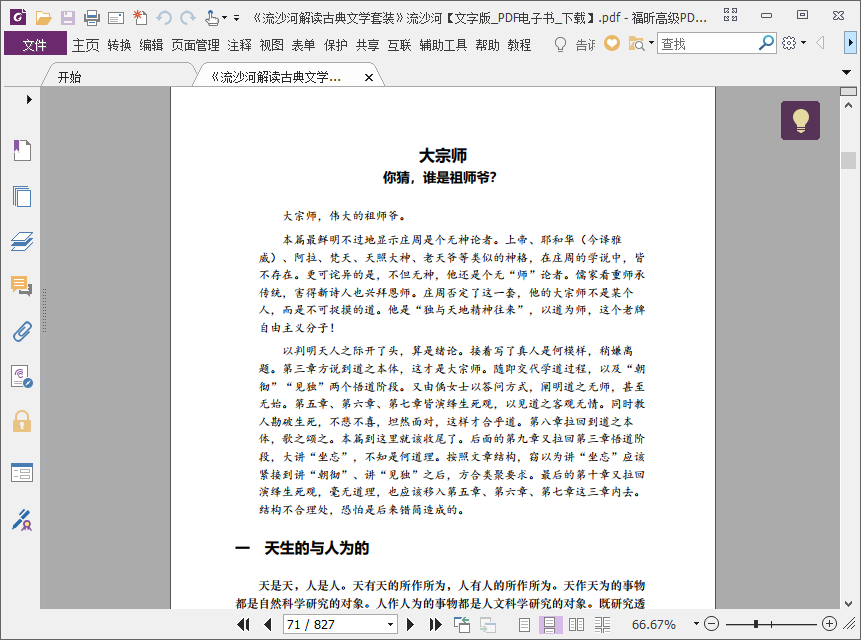Open the 文件 menu
861x640 pixels.
pos(35,44)
